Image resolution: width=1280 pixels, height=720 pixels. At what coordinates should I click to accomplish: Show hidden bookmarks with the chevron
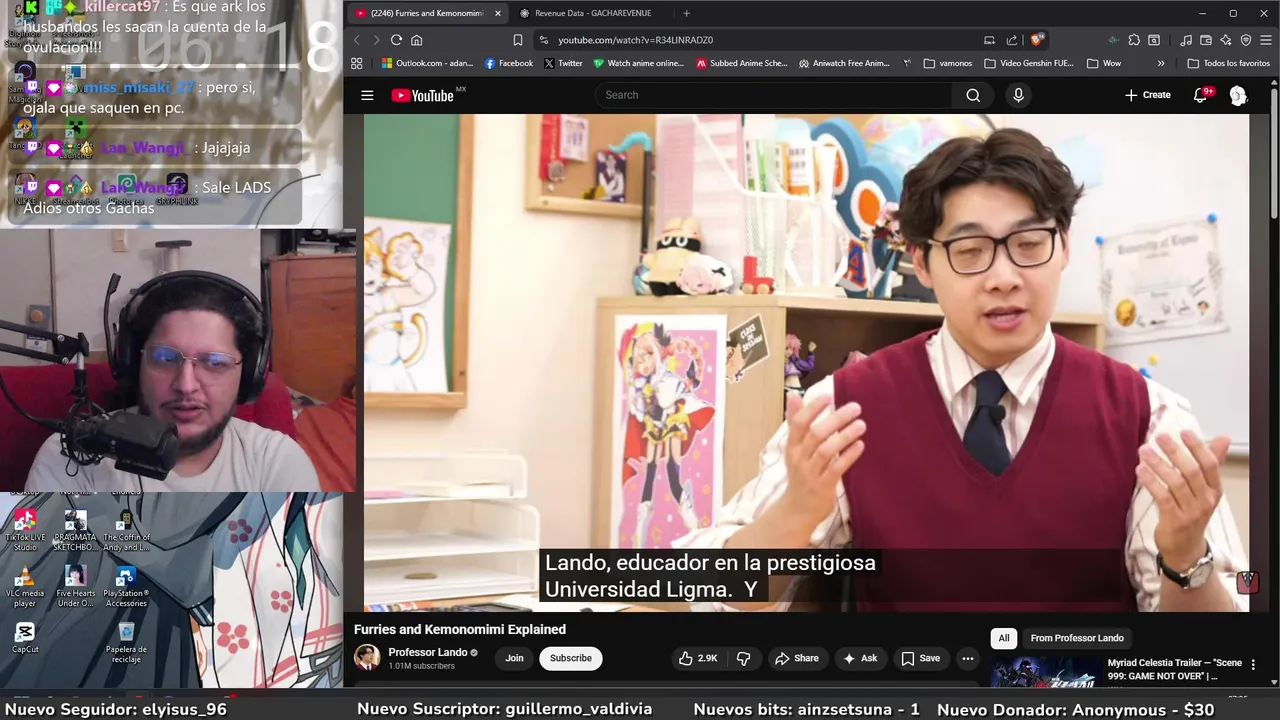click(1161, 63)
